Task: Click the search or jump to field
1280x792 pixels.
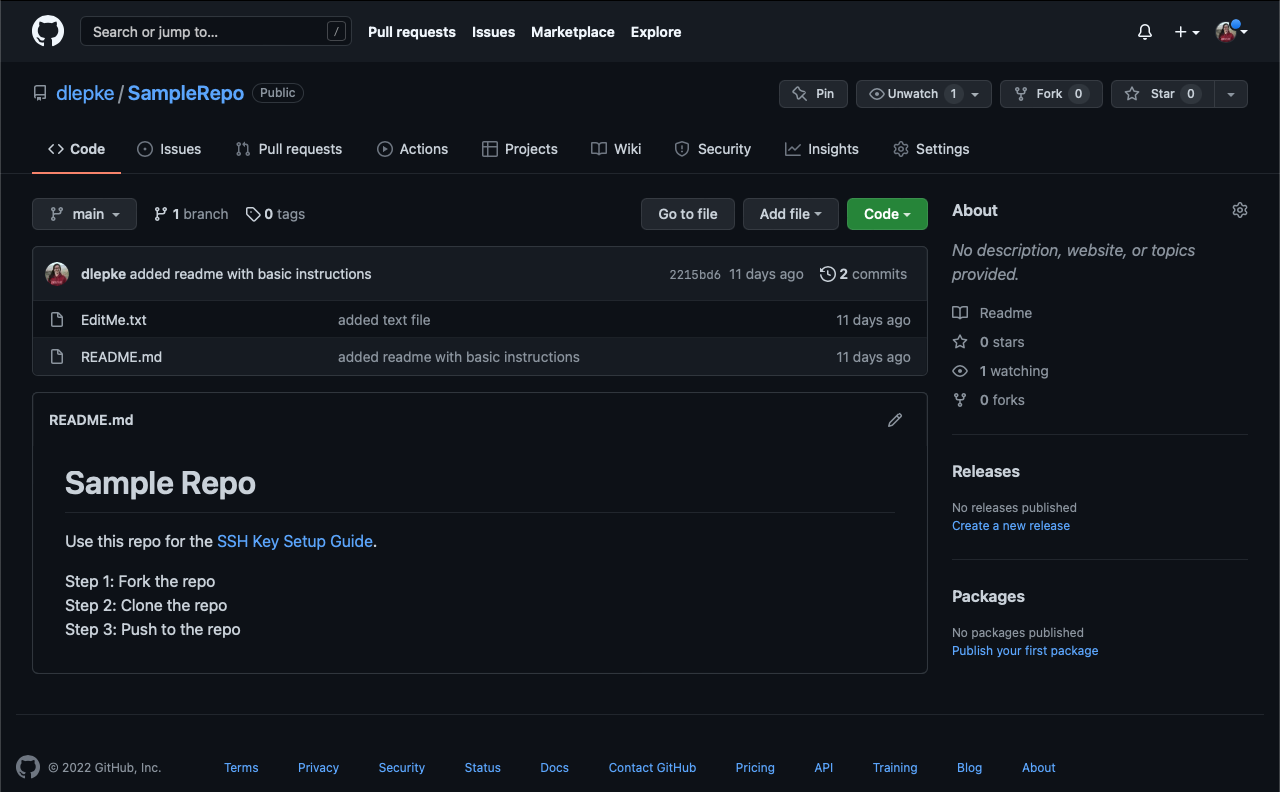Action: click(216, 32)
